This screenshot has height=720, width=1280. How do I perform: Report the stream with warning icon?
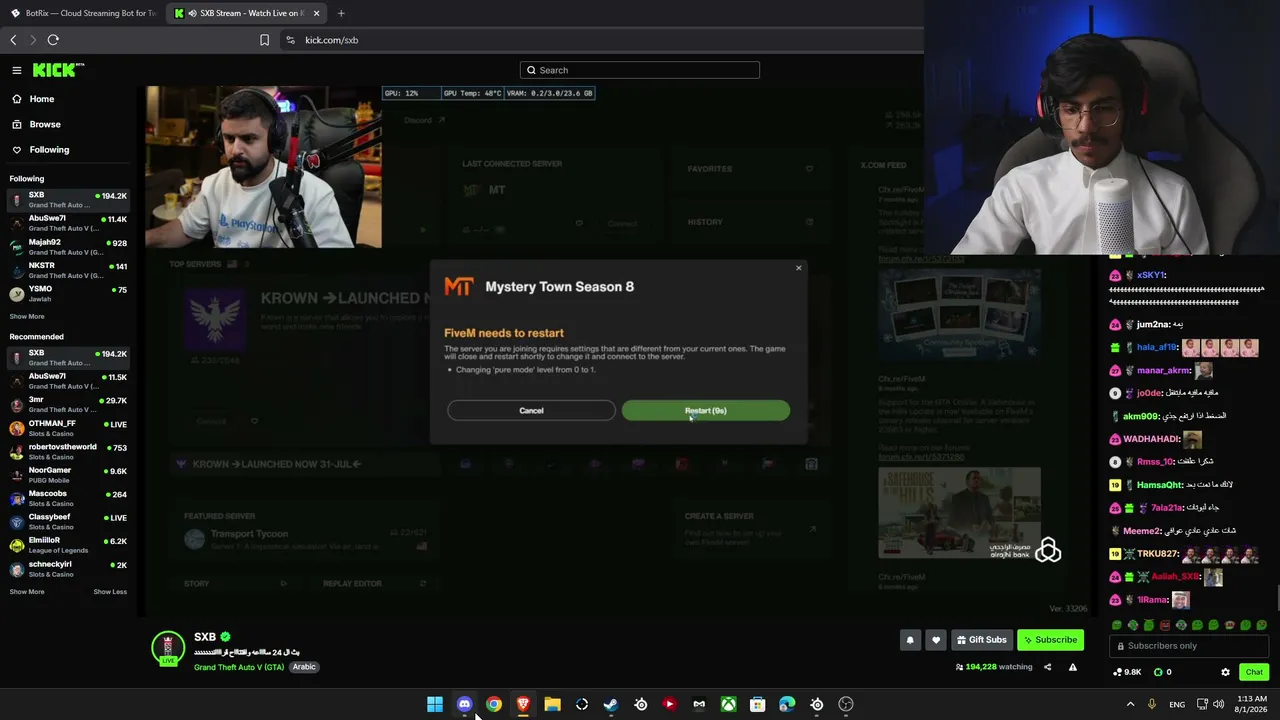coord(1073,667)
